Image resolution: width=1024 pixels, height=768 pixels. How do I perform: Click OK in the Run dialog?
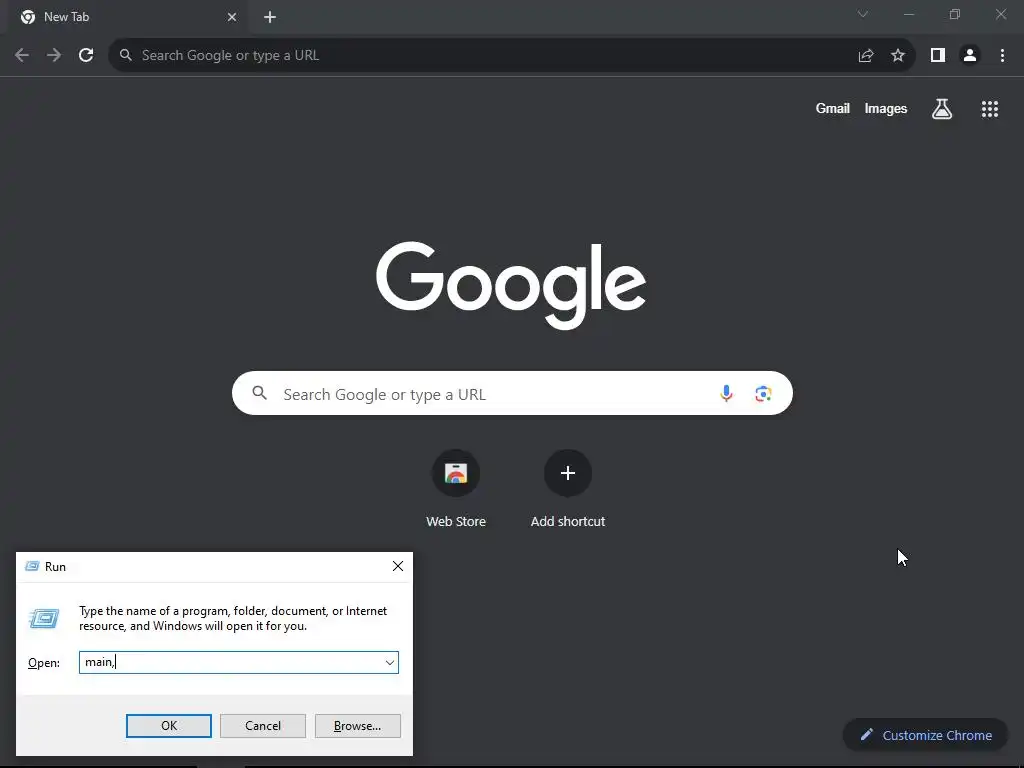(168, 726)
